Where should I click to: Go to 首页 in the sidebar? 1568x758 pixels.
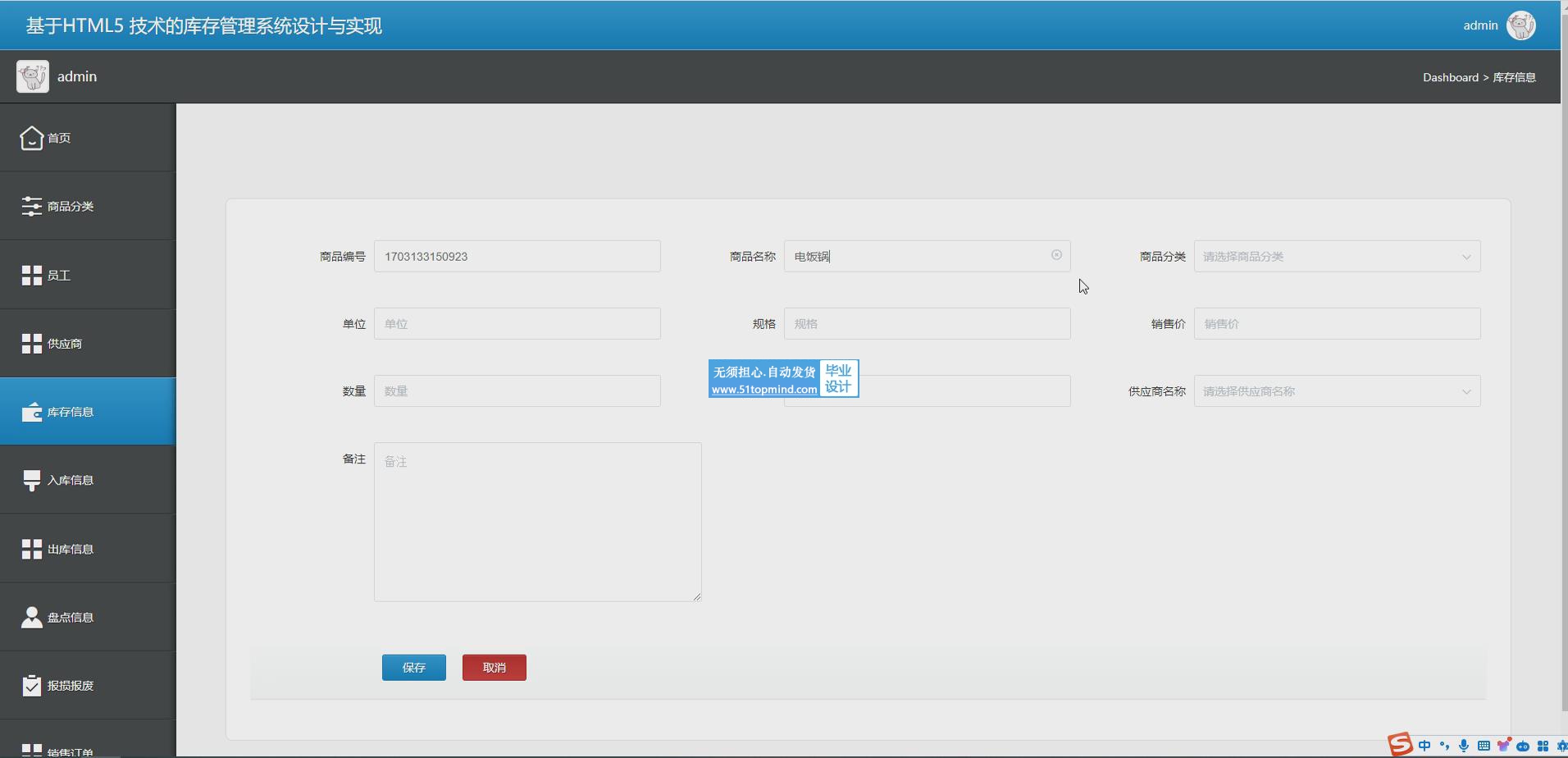tap(88, 138)
